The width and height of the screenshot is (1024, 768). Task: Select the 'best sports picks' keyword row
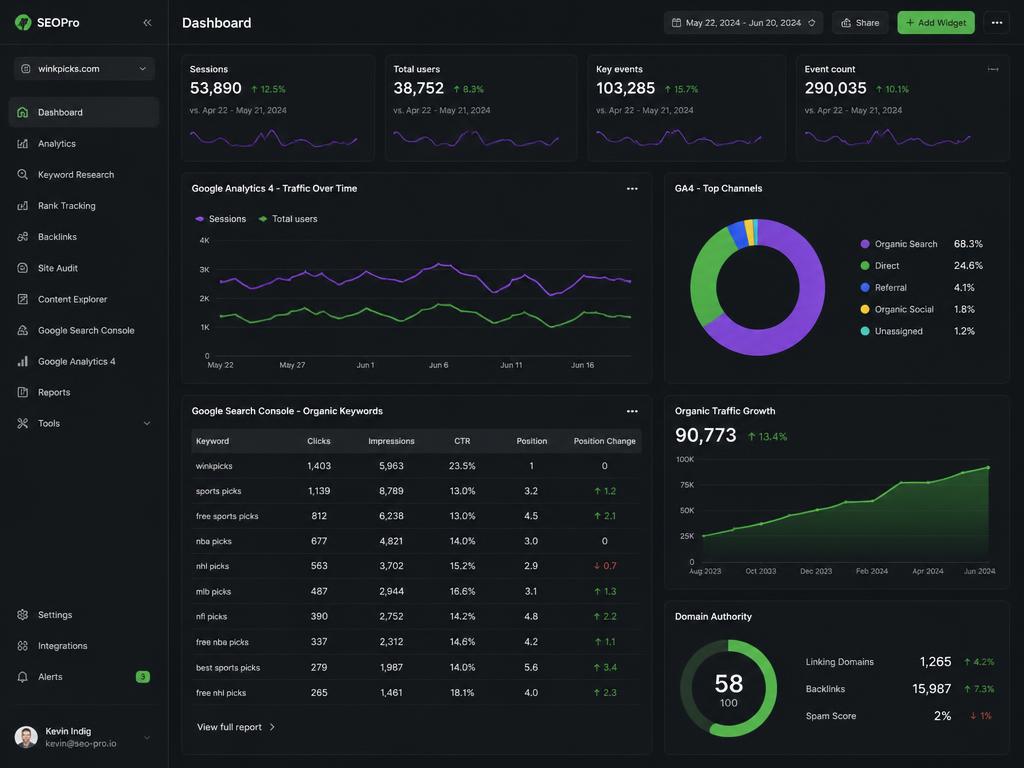point(416,667)
